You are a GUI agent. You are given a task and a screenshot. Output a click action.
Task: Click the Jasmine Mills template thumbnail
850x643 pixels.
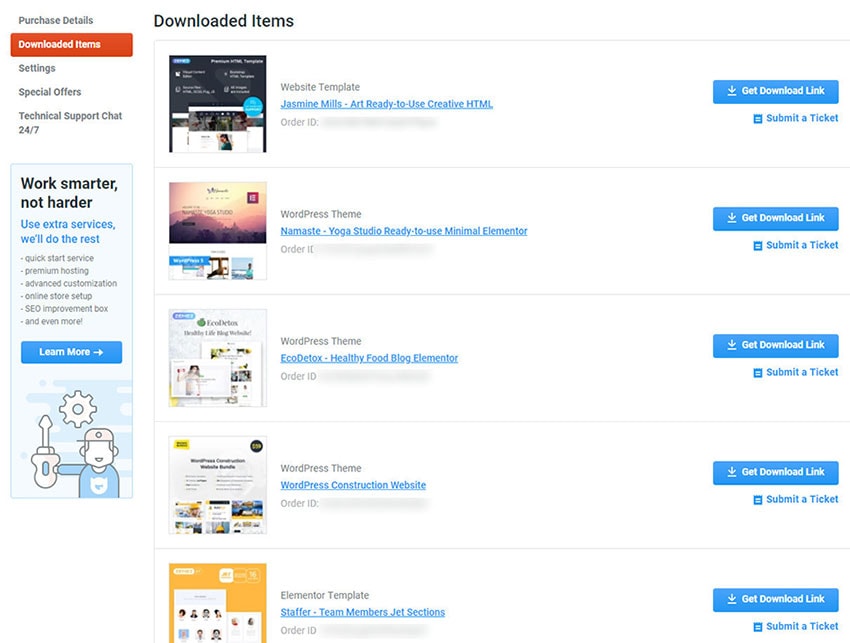pyautogui.click(x=217, y=104)
